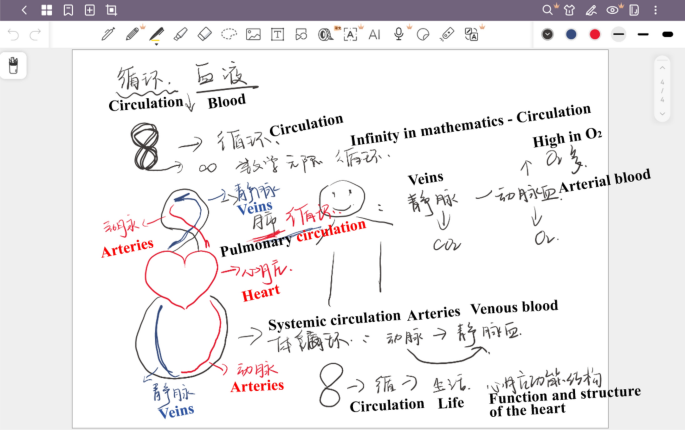Choose the red pen color

(595, 34)
